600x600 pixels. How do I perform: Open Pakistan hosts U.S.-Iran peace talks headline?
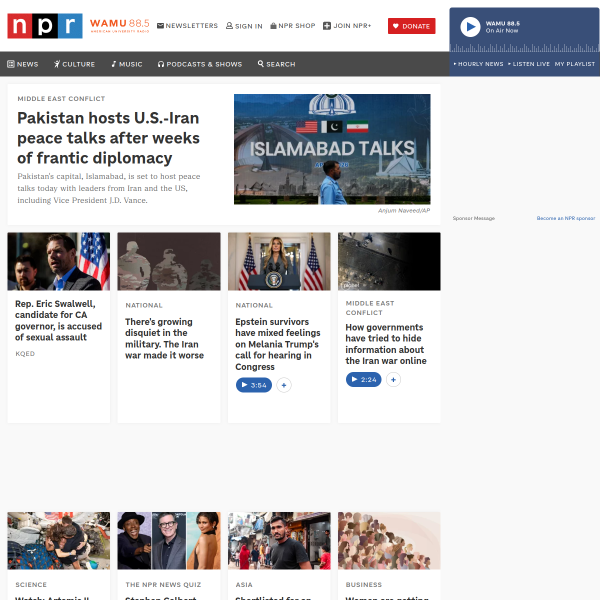click(108, 138)
